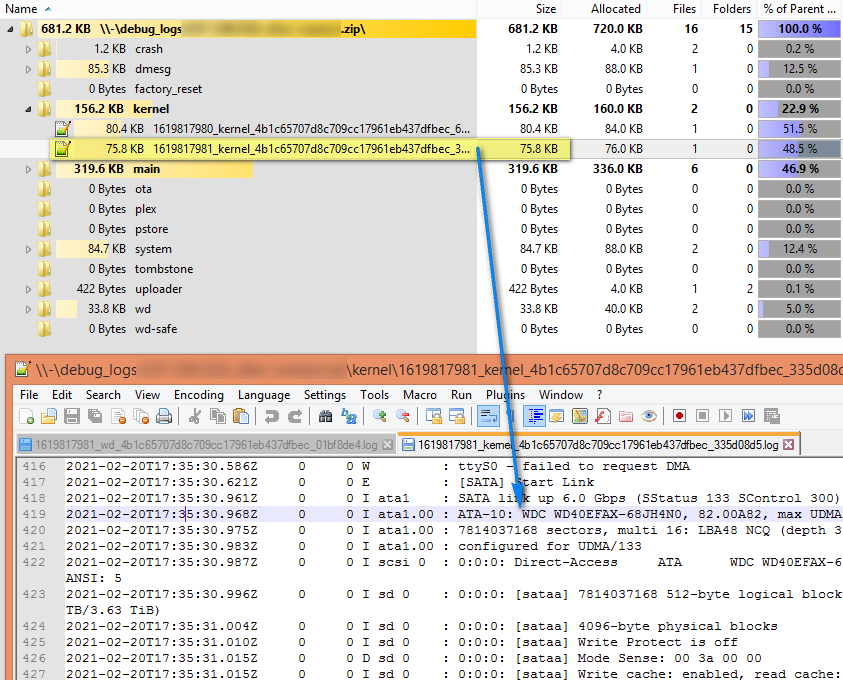This screenshot has height=680, width=843.
Task: Expand the system folder
Action: (28, 249)
